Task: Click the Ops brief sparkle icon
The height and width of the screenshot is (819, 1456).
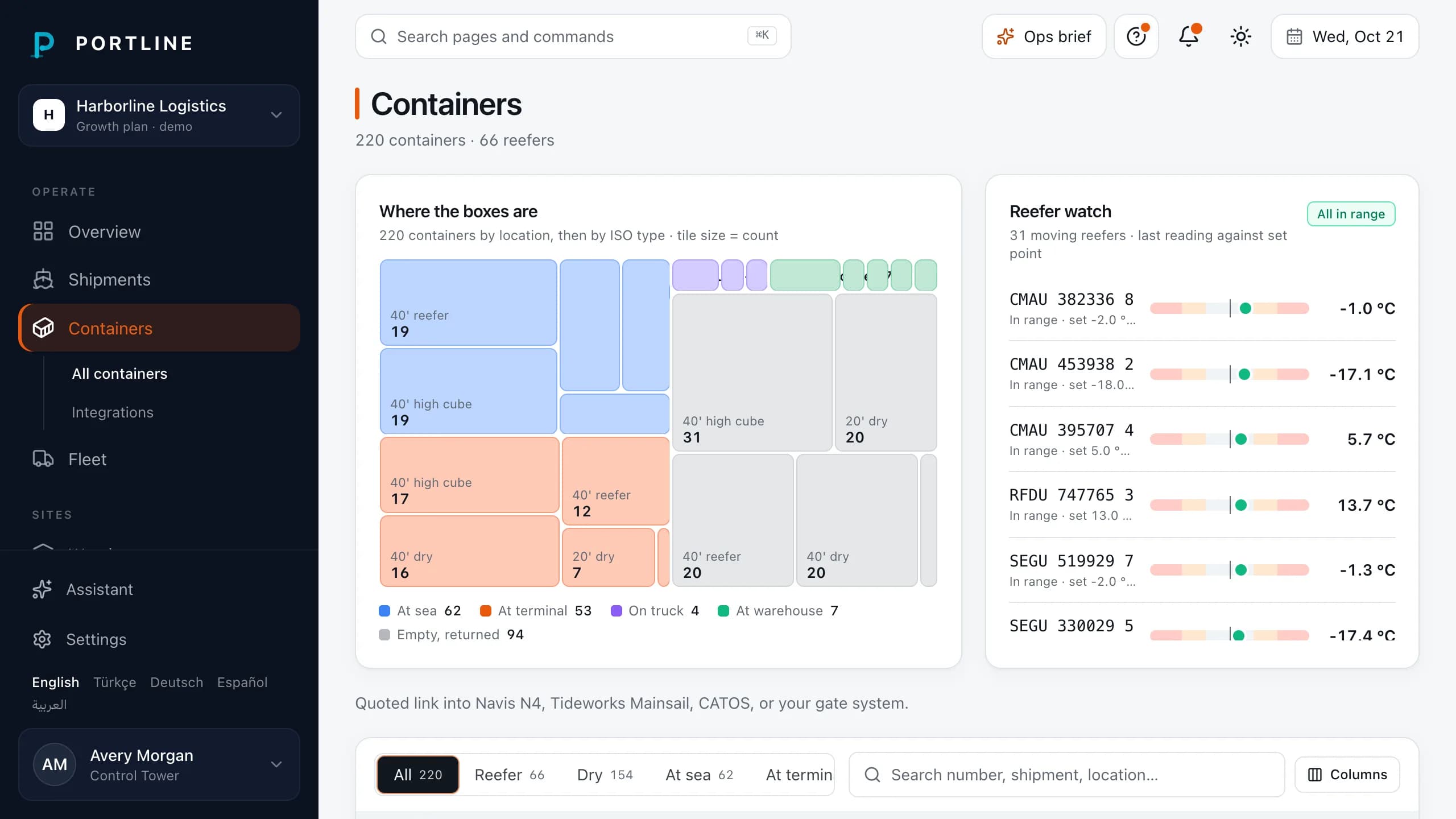Action: pyautogui.click(x=1005, y=36)
